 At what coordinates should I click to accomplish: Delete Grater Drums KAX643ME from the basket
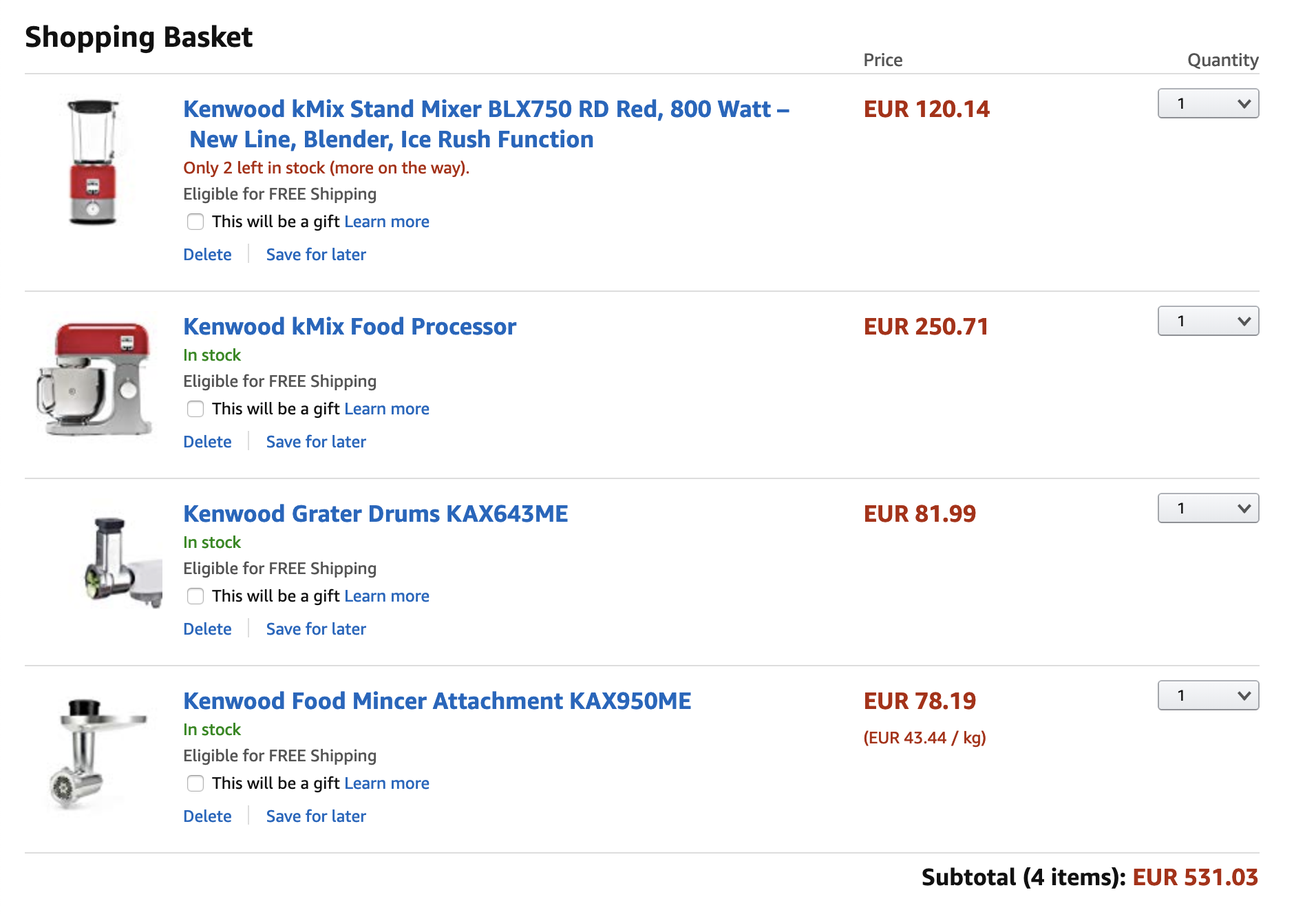click(x=207, y=629)
